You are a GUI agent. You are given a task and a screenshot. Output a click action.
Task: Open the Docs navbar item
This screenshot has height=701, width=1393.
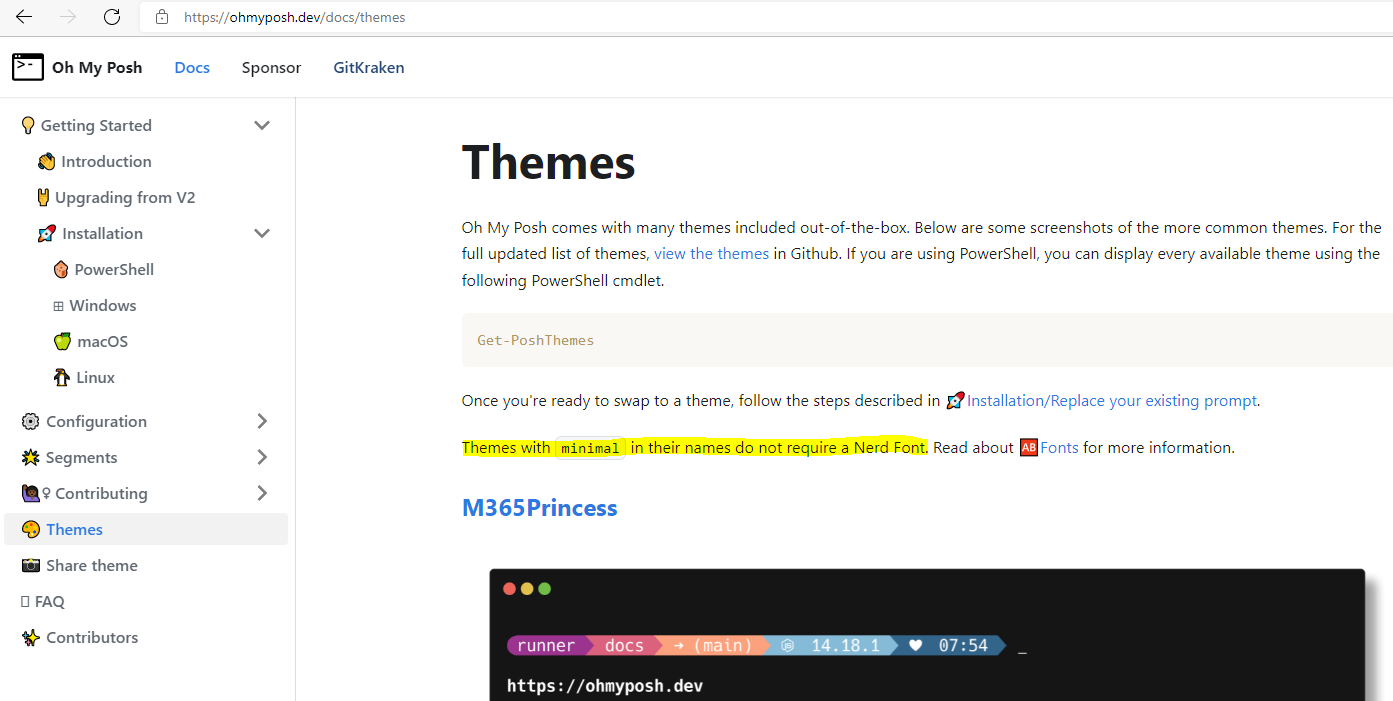[192, 67]
